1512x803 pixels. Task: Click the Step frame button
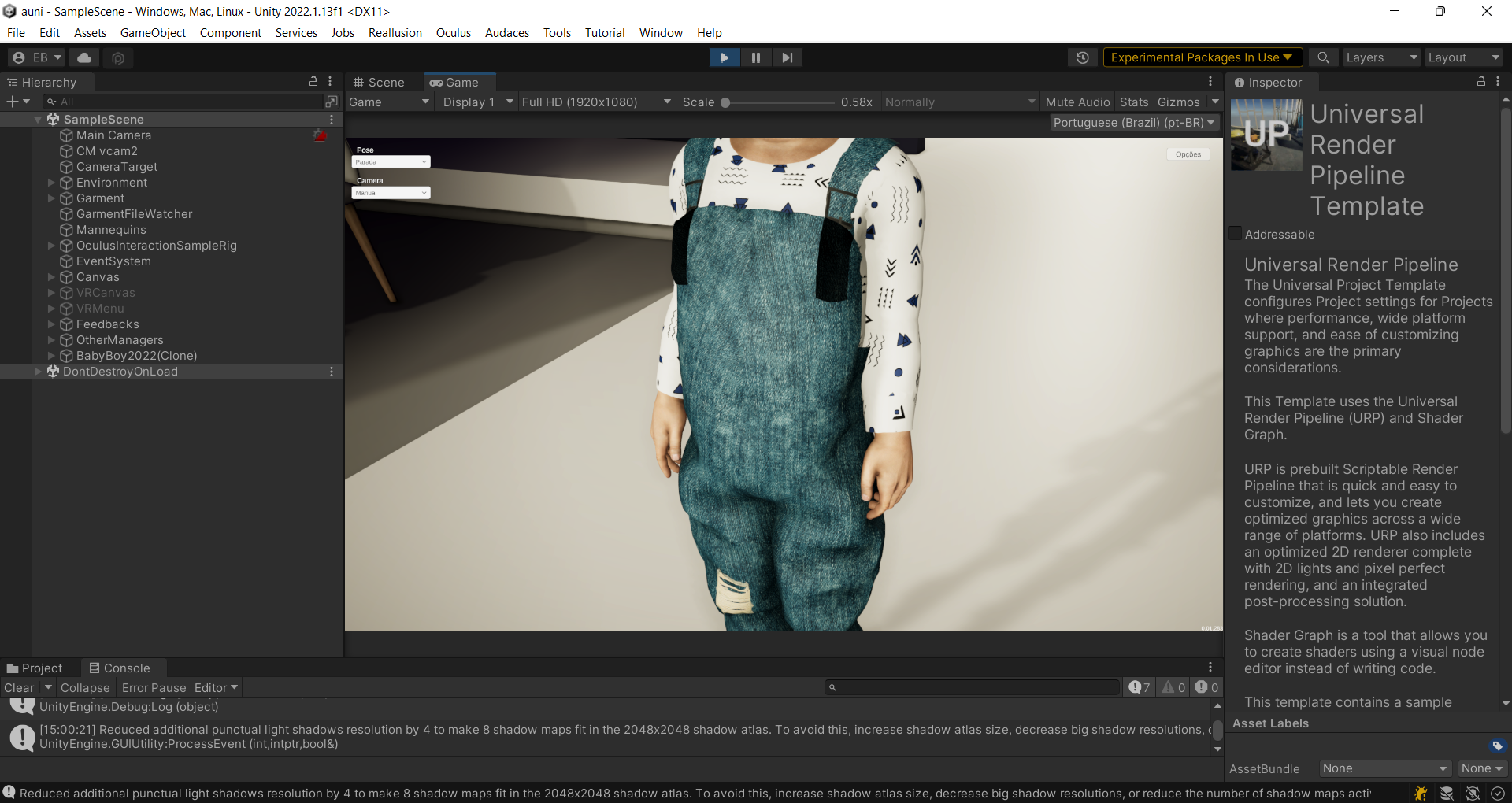tap(787, 57)
